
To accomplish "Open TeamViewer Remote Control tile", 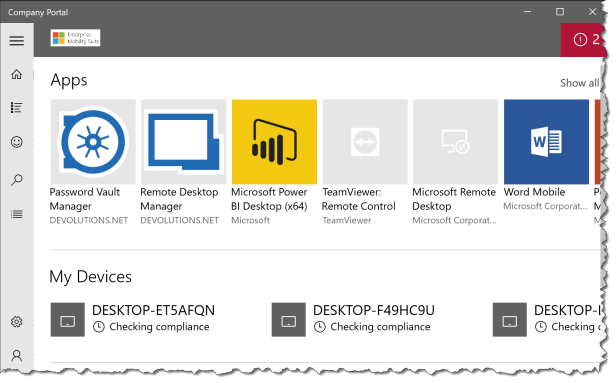I will 365,142.
